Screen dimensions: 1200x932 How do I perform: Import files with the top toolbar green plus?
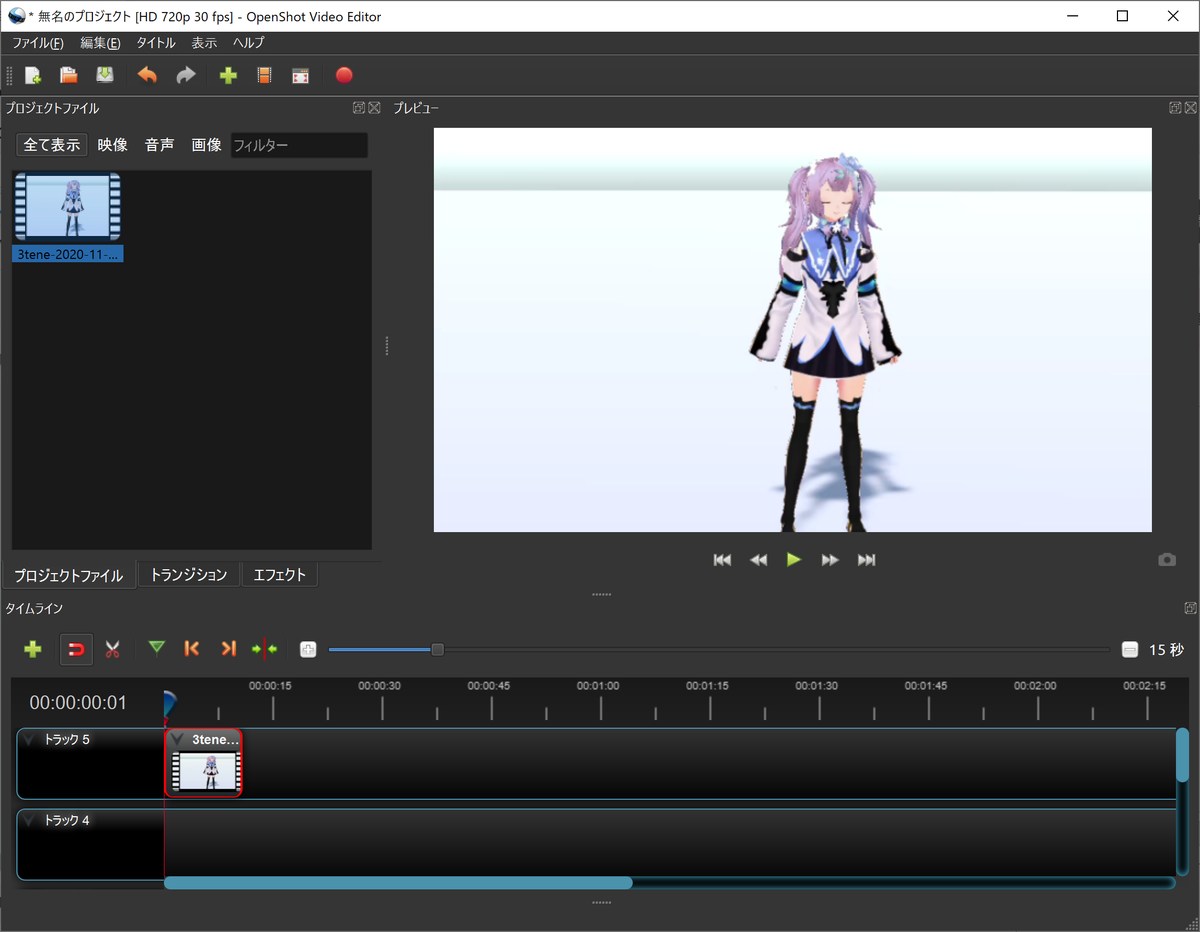[x=228, y=76]
